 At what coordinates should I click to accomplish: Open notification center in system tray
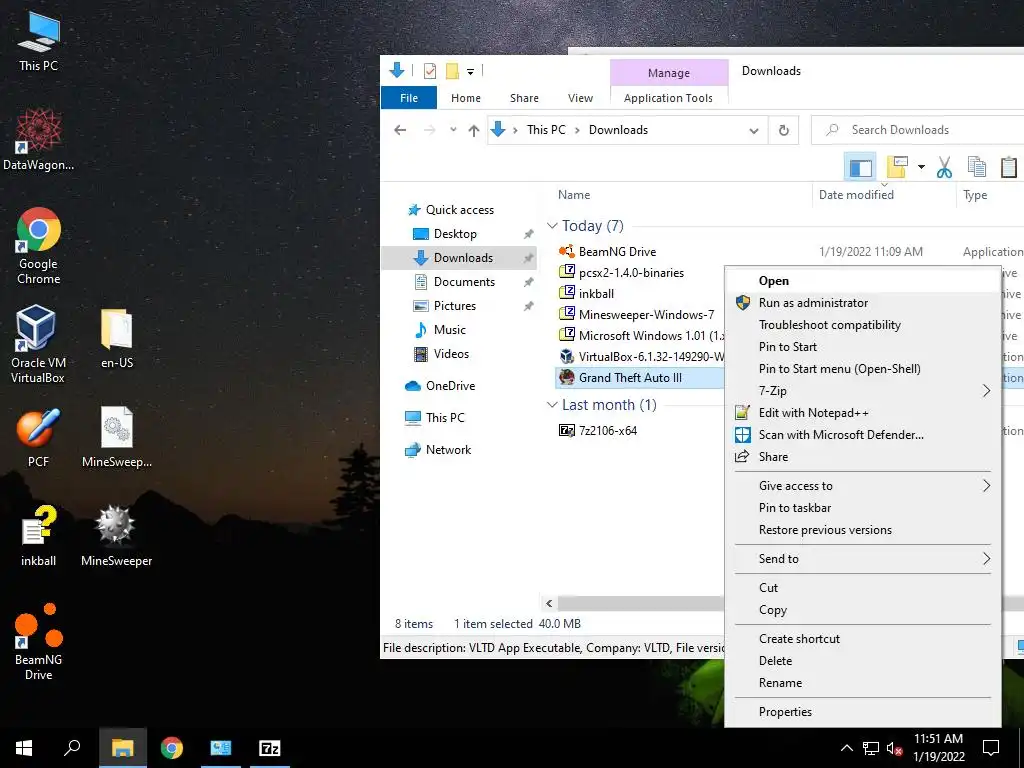(x=991, y=748)
